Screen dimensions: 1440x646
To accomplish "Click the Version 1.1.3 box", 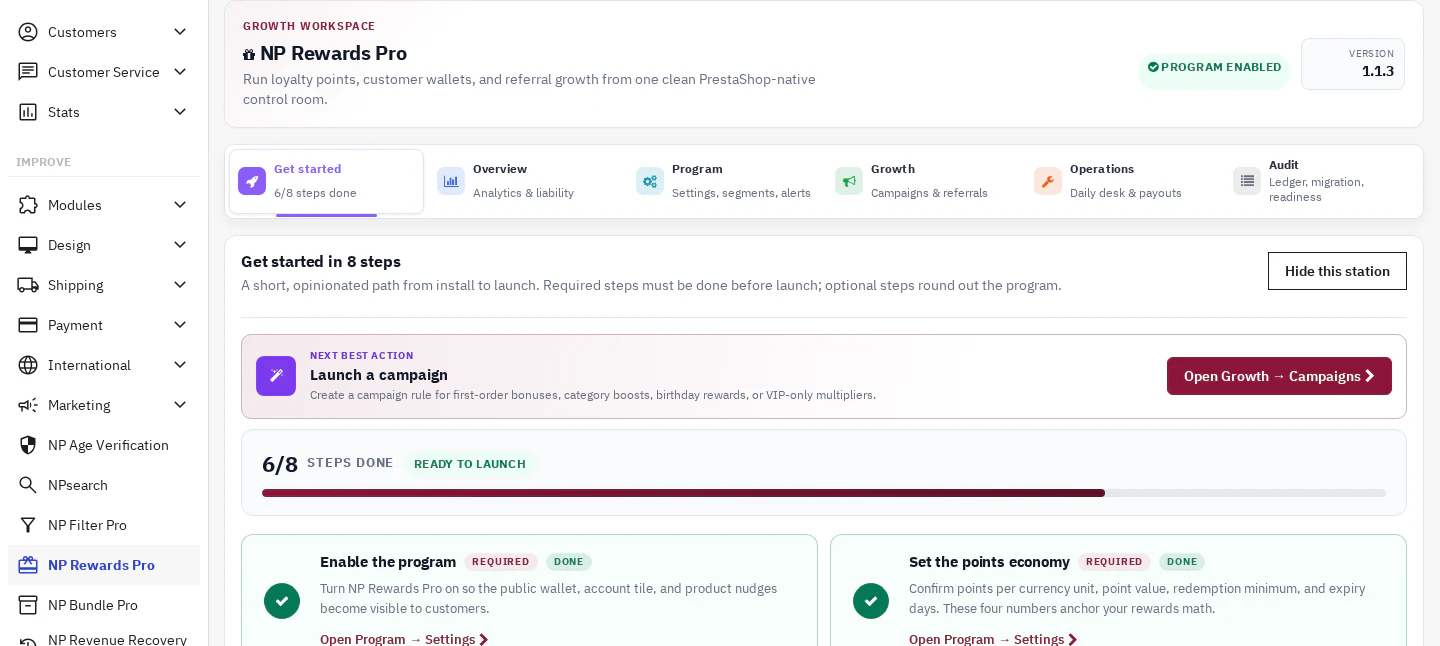I will tap(1353, 64).
